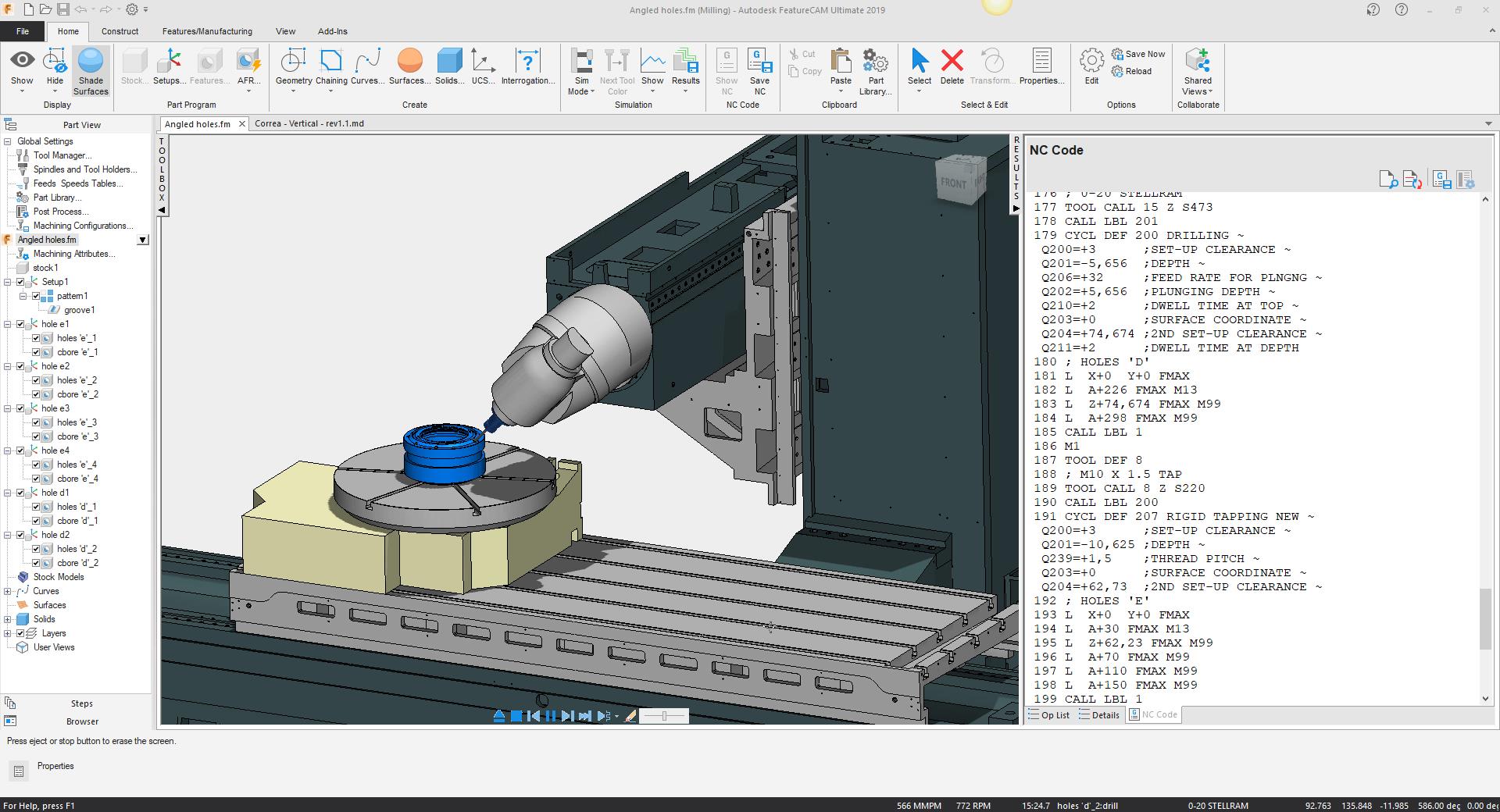Toggle the Setup1 checkbox
Screen dimensions: 1500x812
[21, 282]
